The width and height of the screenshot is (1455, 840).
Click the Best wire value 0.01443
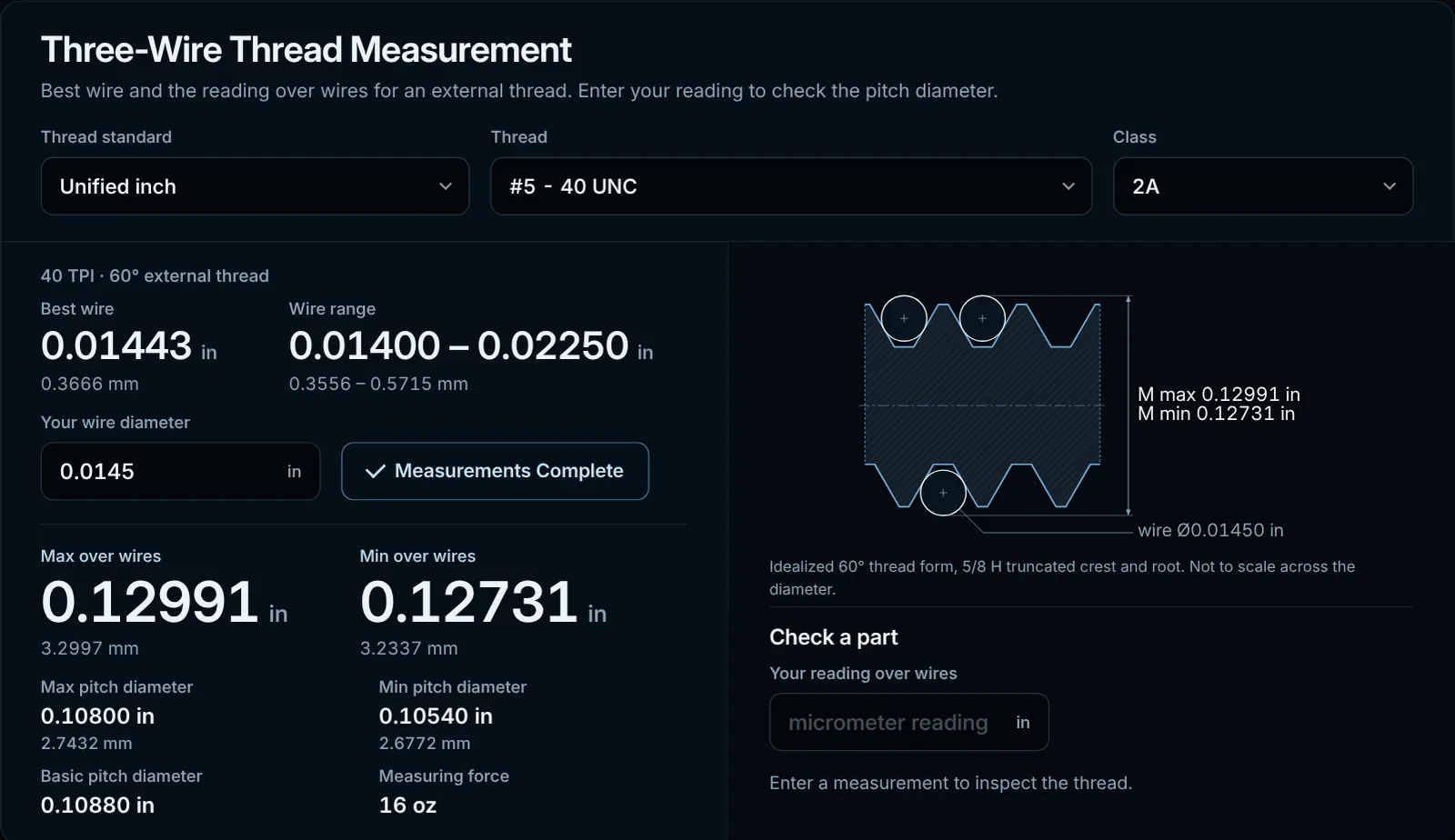coord(116,345)
